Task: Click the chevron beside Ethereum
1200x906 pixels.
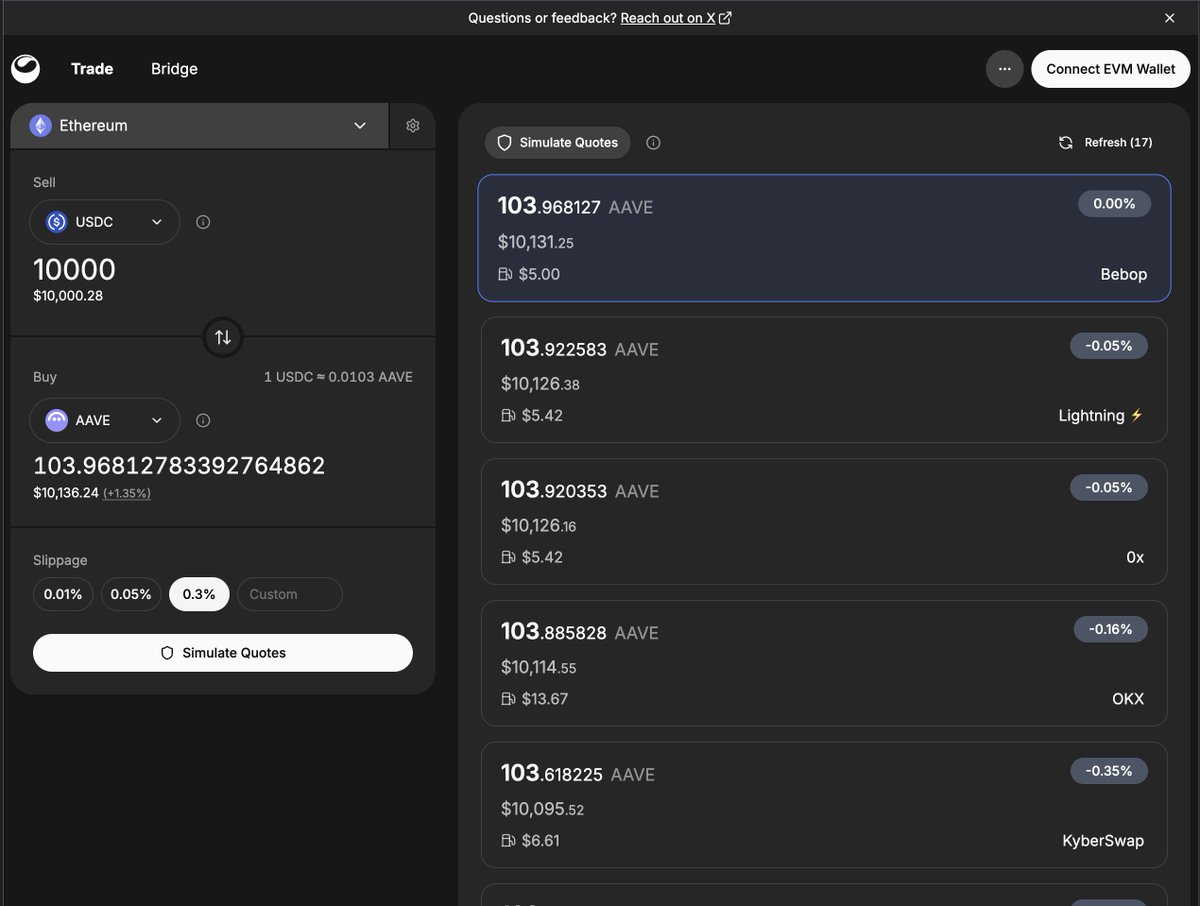Action: 361,126
